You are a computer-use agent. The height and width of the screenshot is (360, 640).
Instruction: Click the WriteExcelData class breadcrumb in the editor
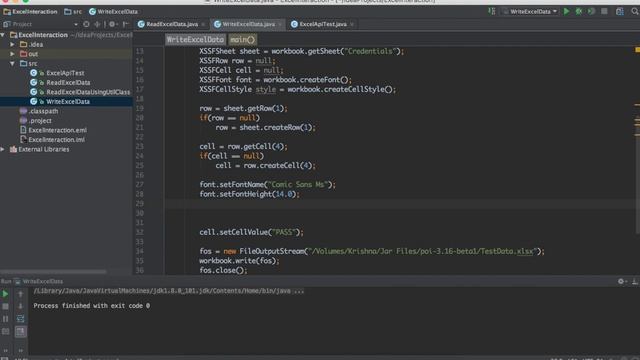click(195, 40)
